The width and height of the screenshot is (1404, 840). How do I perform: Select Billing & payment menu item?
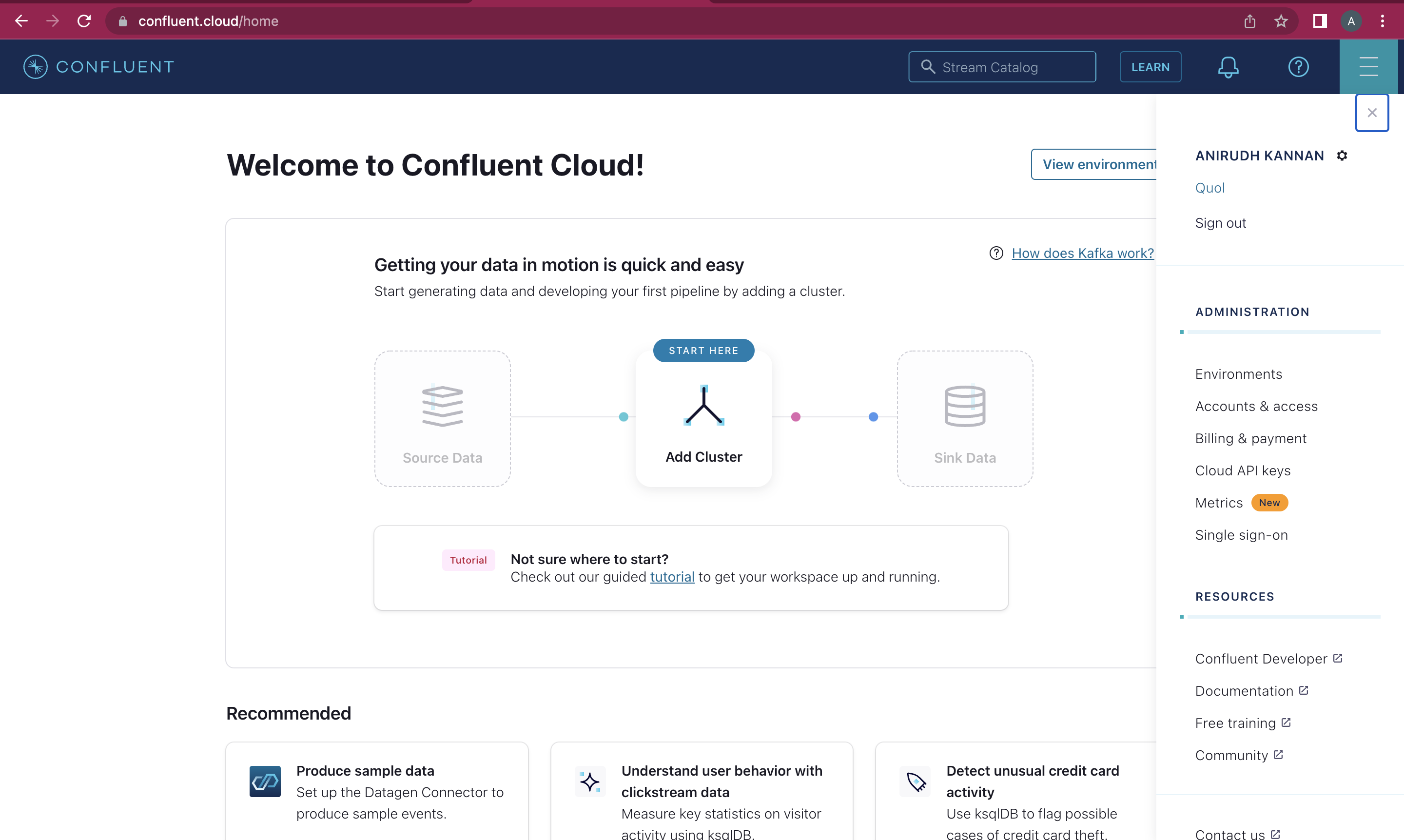[x=1250, y=439]
